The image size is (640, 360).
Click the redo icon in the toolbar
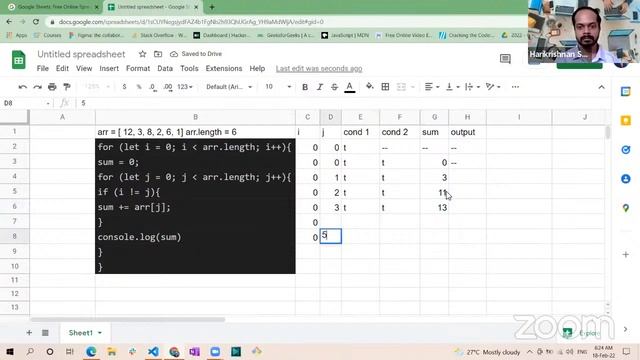pos(38,87)
